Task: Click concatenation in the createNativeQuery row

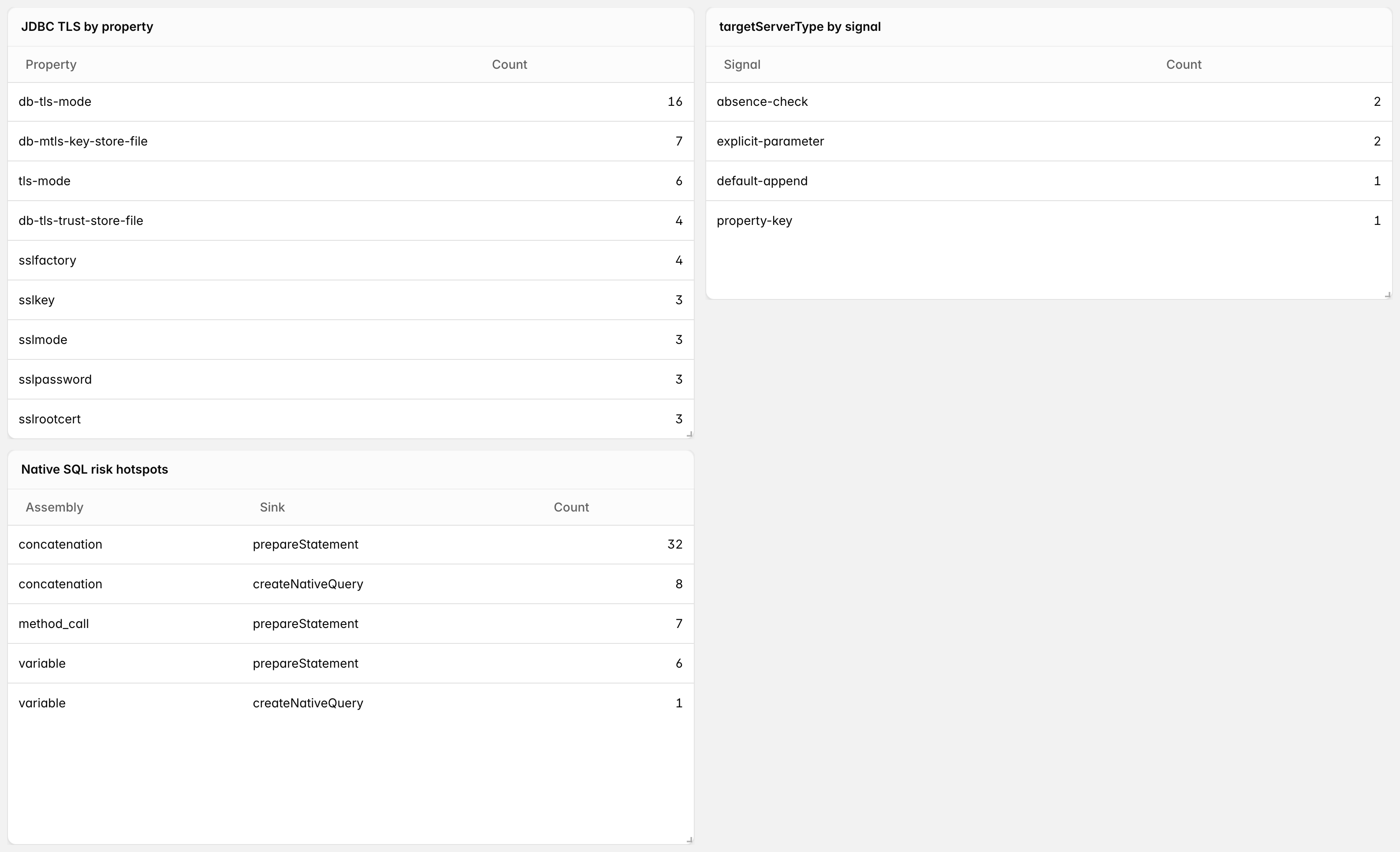Action: [60, 584]
